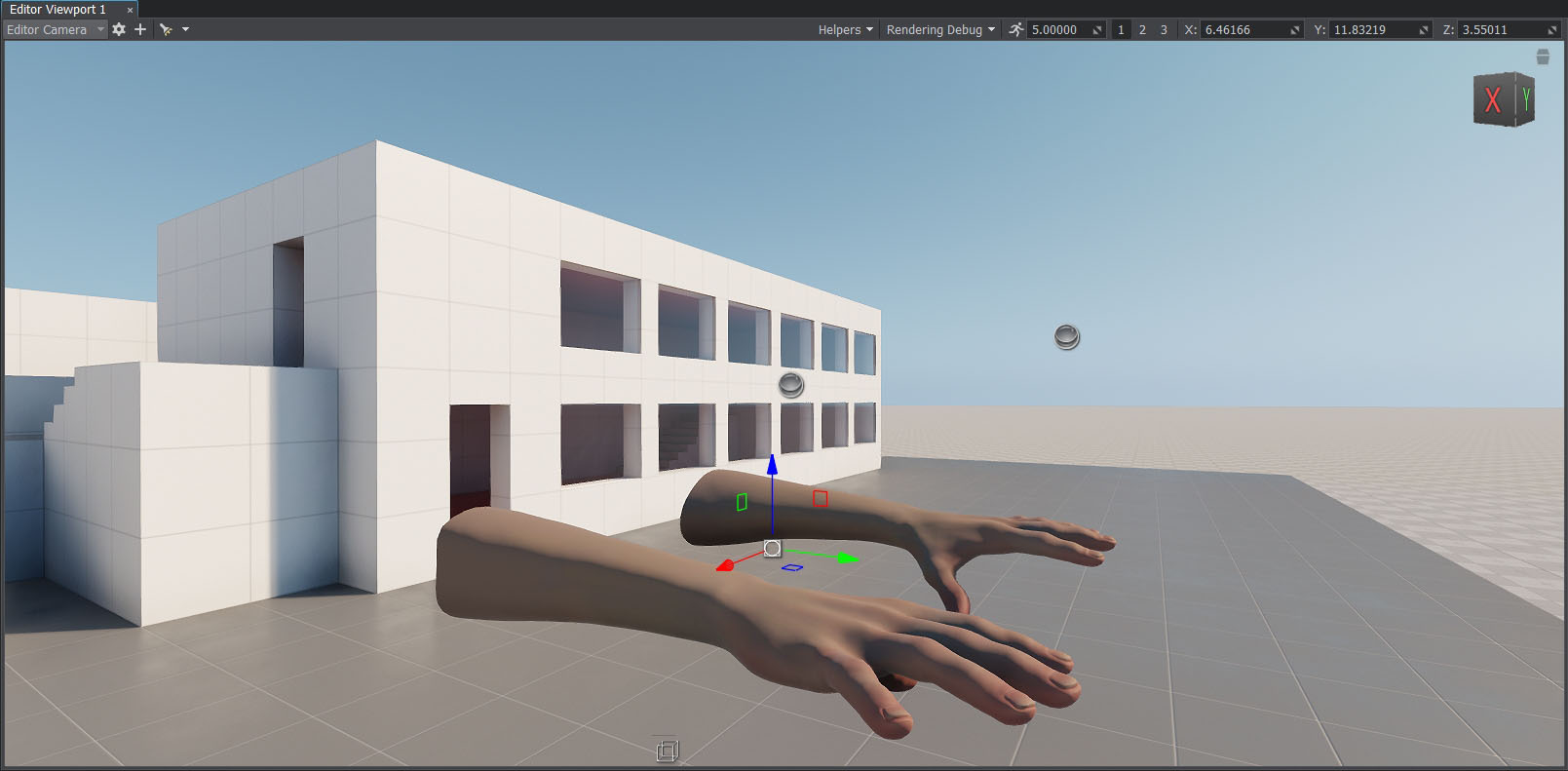Viewport: 1568px width, 771px height.
Task: Click the small cylinder icon above the orientation cube
Action: point(1543,58)
